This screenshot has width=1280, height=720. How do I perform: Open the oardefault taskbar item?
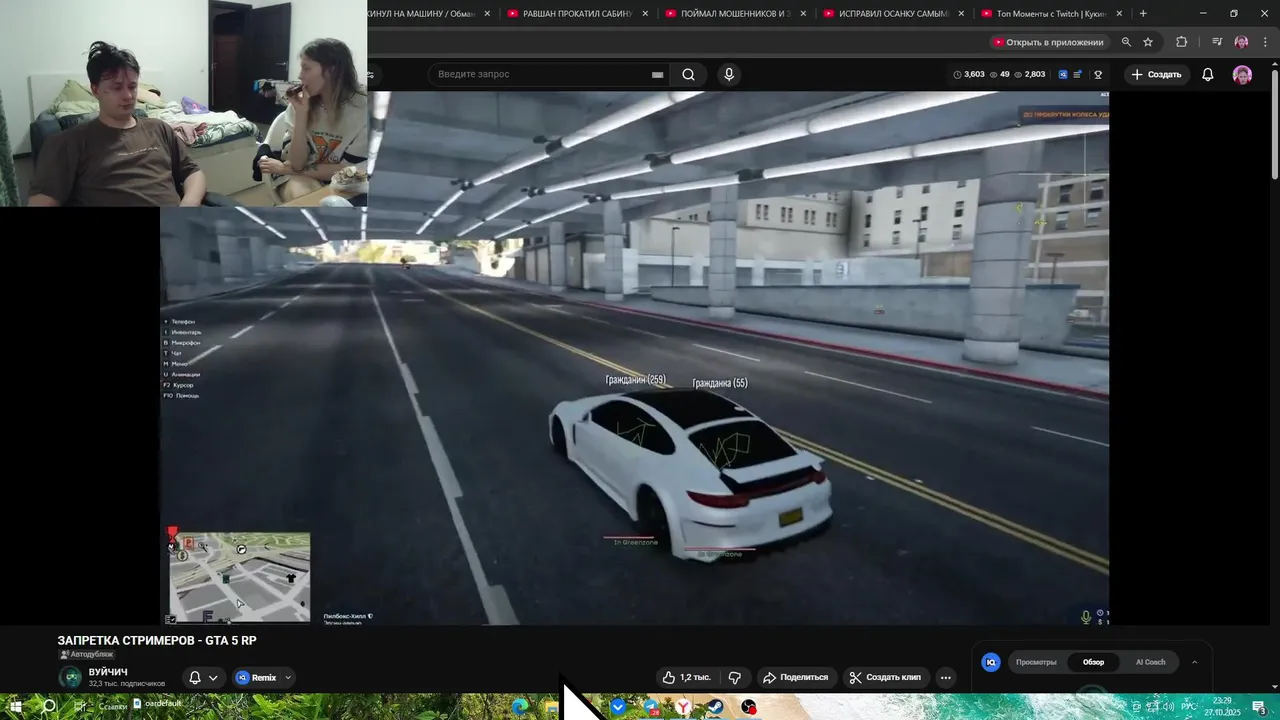pos(156,704)
